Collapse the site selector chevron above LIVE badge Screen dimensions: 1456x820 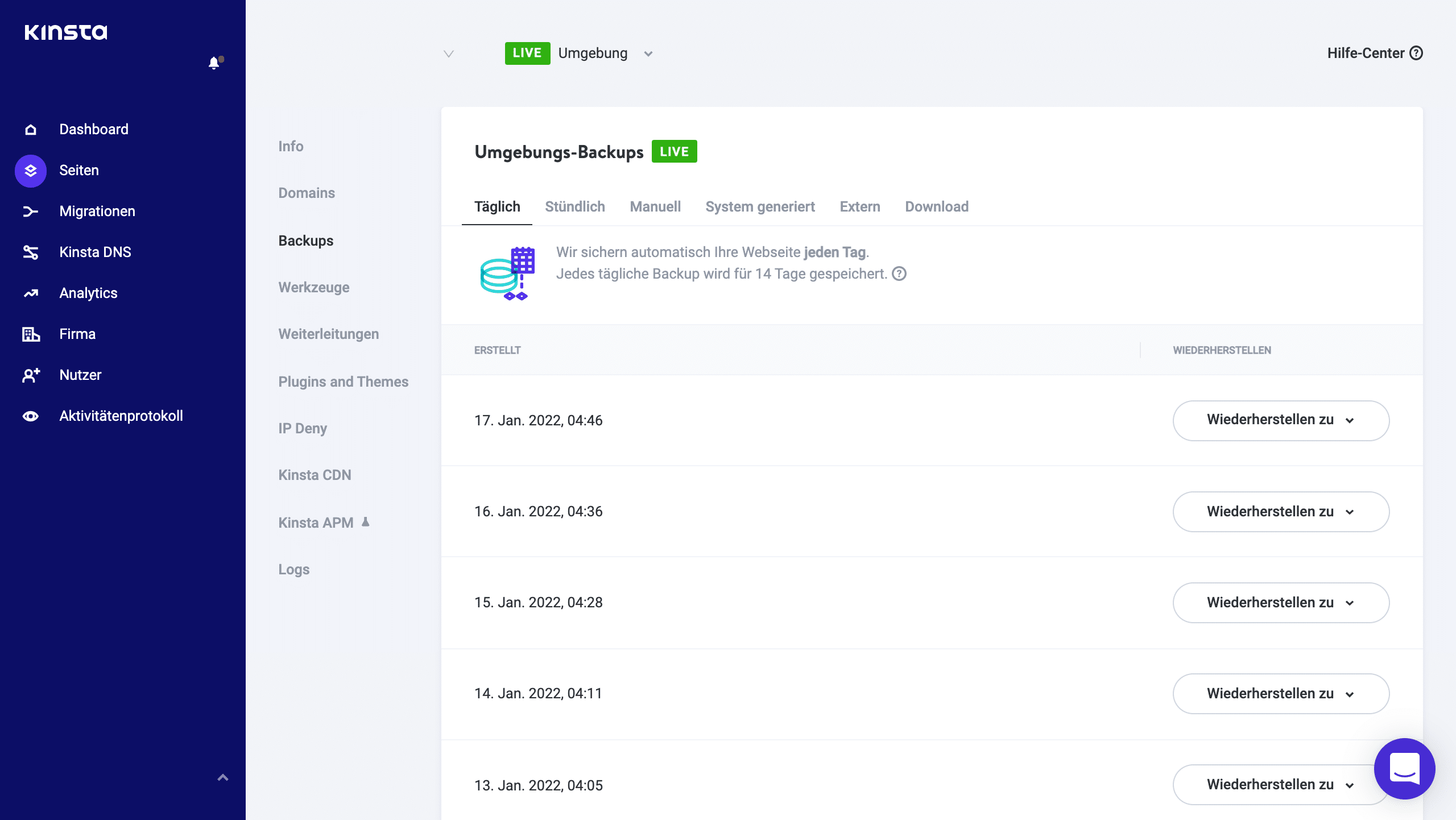449,53
